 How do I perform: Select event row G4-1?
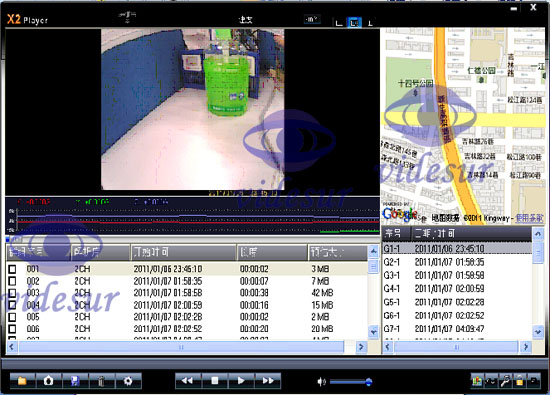[x=457, y=289]
